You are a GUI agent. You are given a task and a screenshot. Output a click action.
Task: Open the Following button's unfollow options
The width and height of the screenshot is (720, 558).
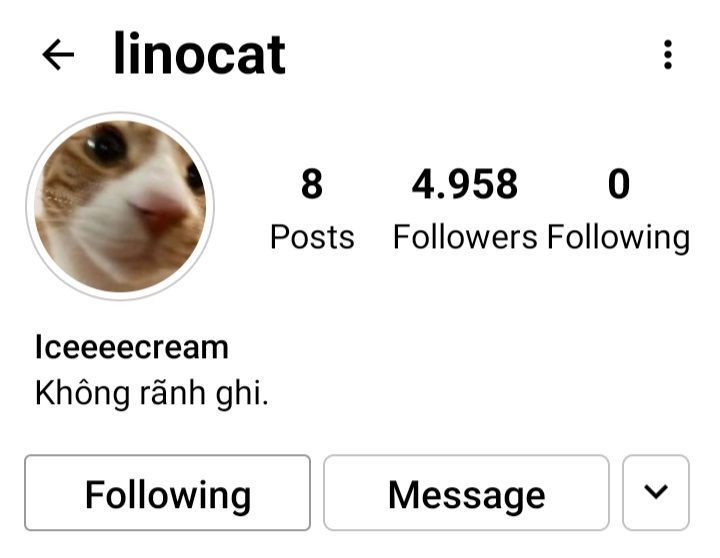pos(168,492)
